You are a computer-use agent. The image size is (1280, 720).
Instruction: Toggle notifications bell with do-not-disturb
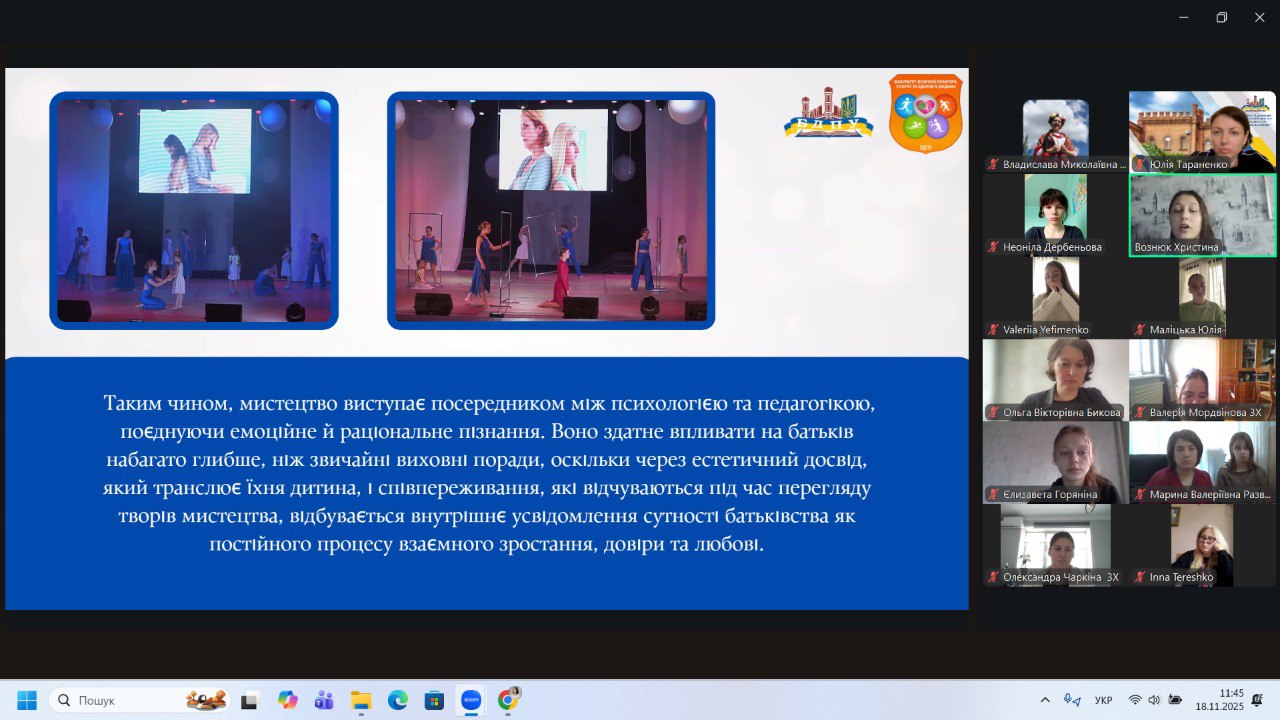click(1257, 700)
